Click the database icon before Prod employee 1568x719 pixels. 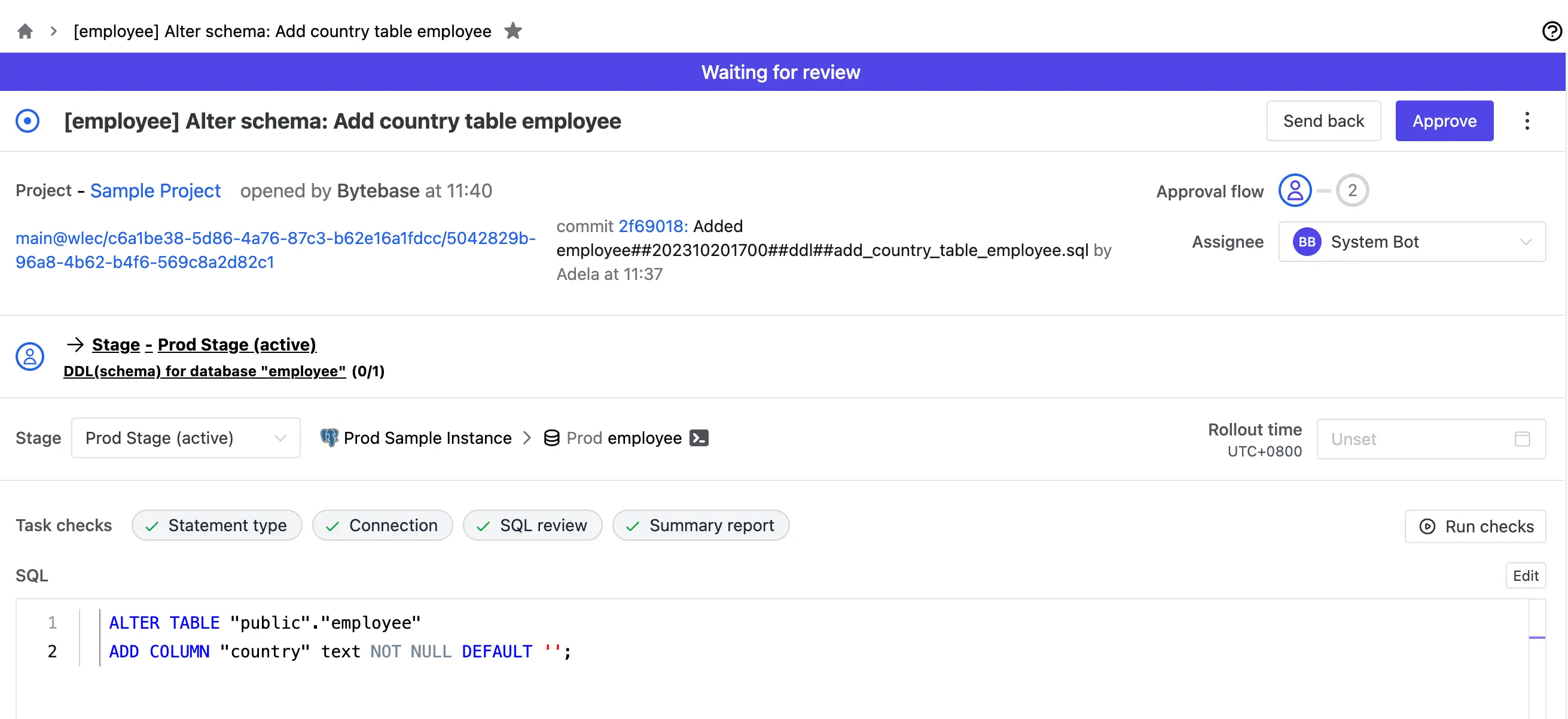click(551, 437)
